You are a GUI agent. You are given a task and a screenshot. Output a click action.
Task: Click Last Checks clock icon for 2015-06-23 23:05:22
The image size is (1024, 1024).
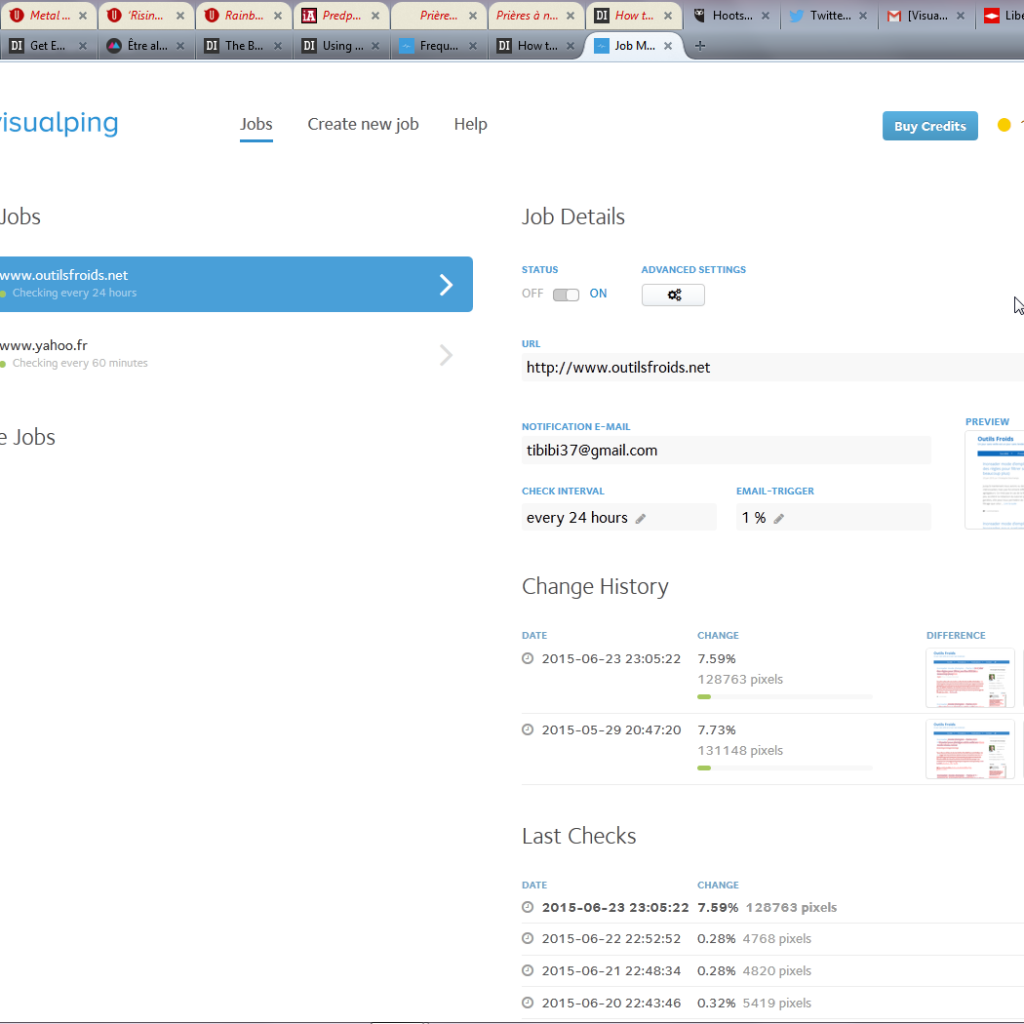(x=528, y=907)
